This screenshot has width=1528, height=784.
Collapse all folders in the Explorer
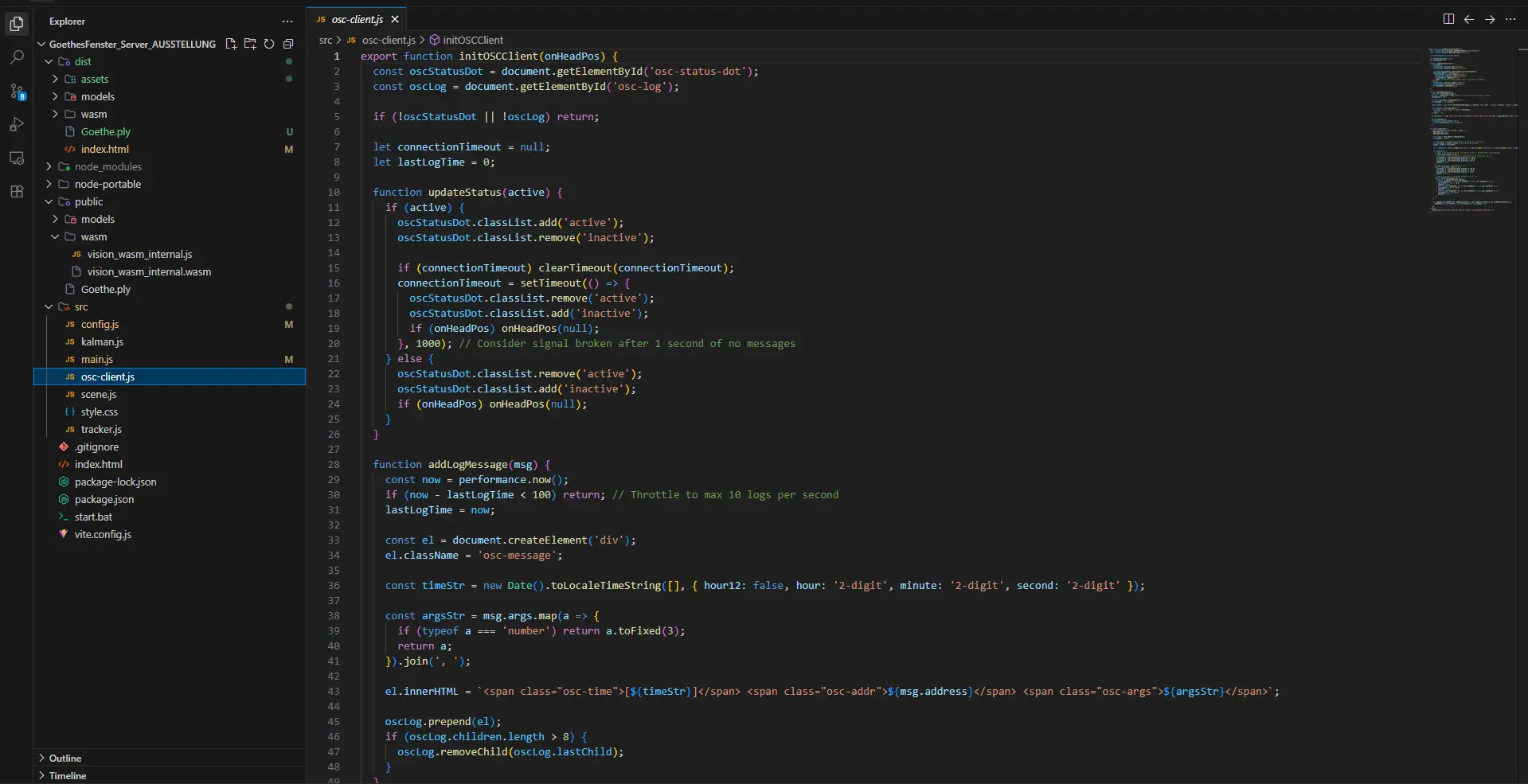coord(288,44)
